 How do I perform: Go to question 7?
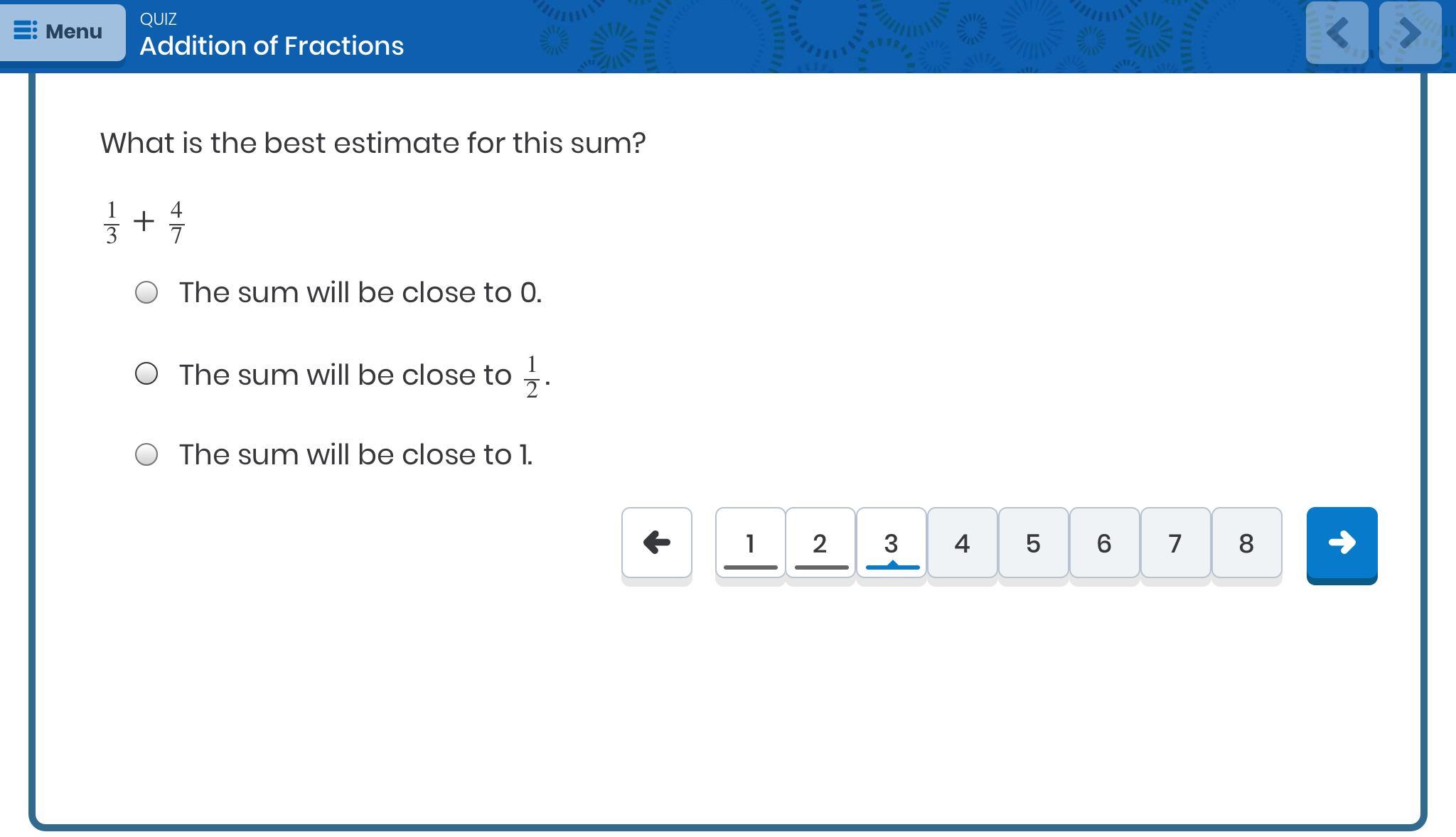click(1175, 543)
